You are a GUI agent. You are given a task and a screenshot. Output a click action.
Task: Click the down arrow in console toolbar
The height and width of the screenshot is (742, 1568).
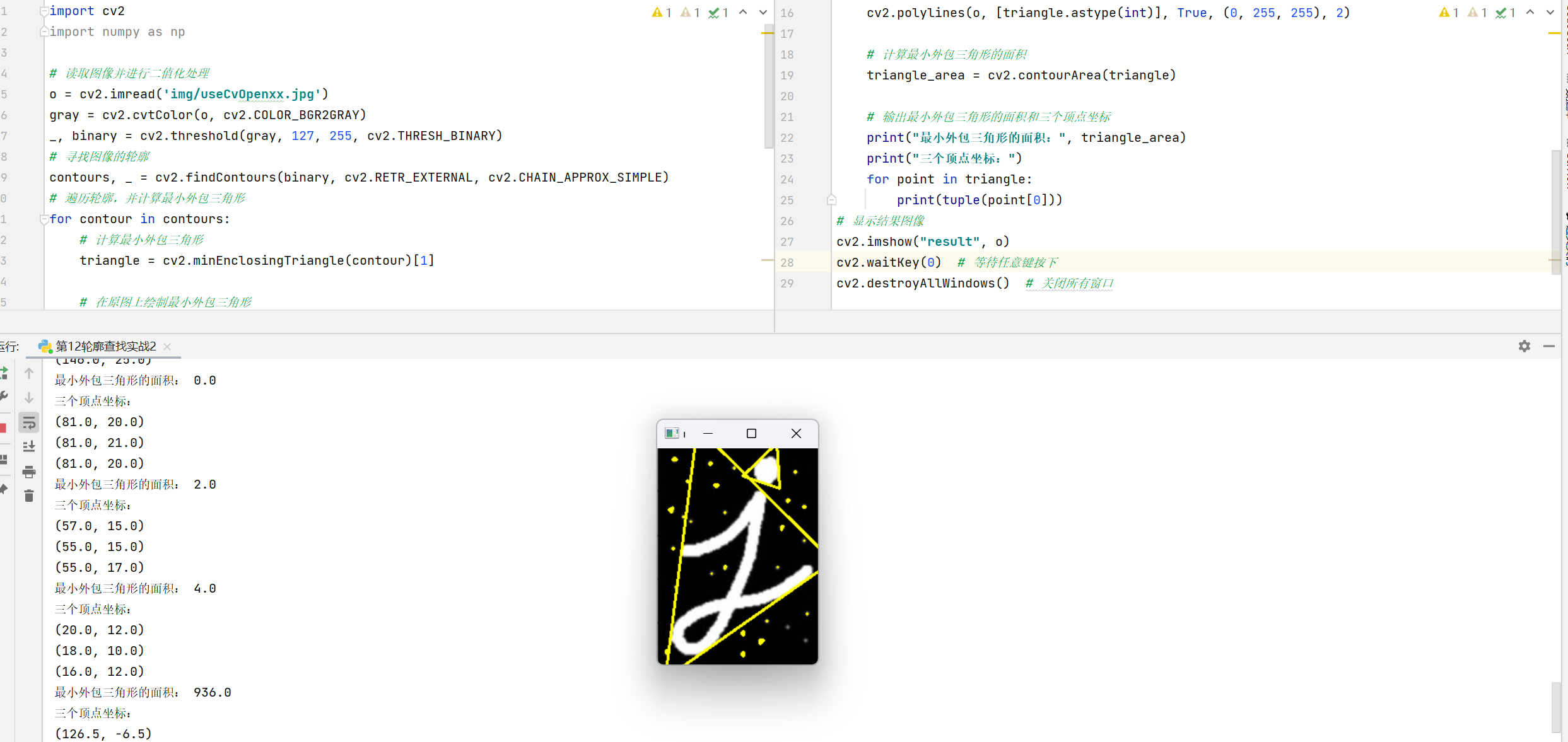(29, 398)
